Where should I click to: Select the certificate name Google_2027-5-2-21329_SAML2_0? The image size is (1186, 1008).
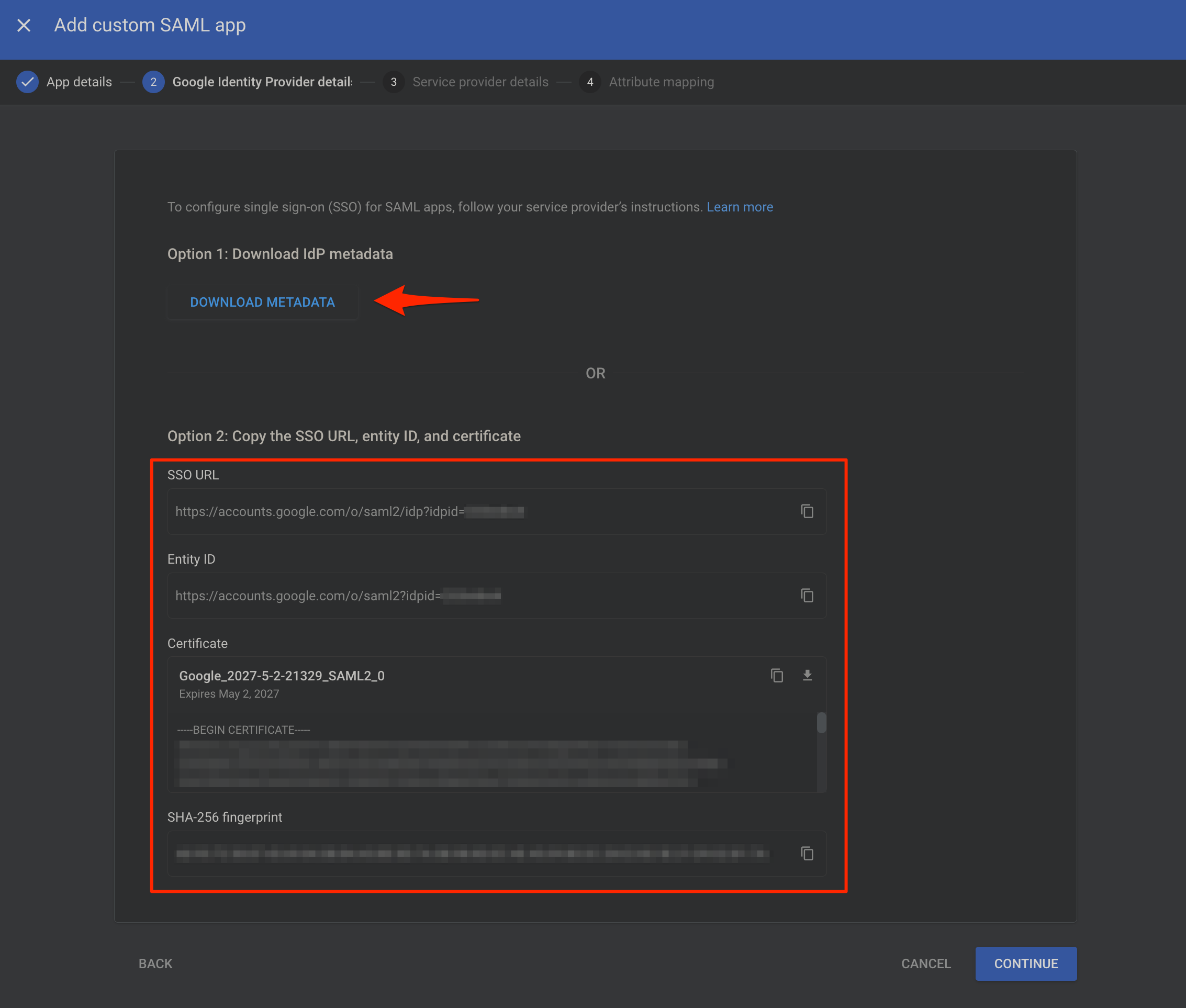point(282,676)
